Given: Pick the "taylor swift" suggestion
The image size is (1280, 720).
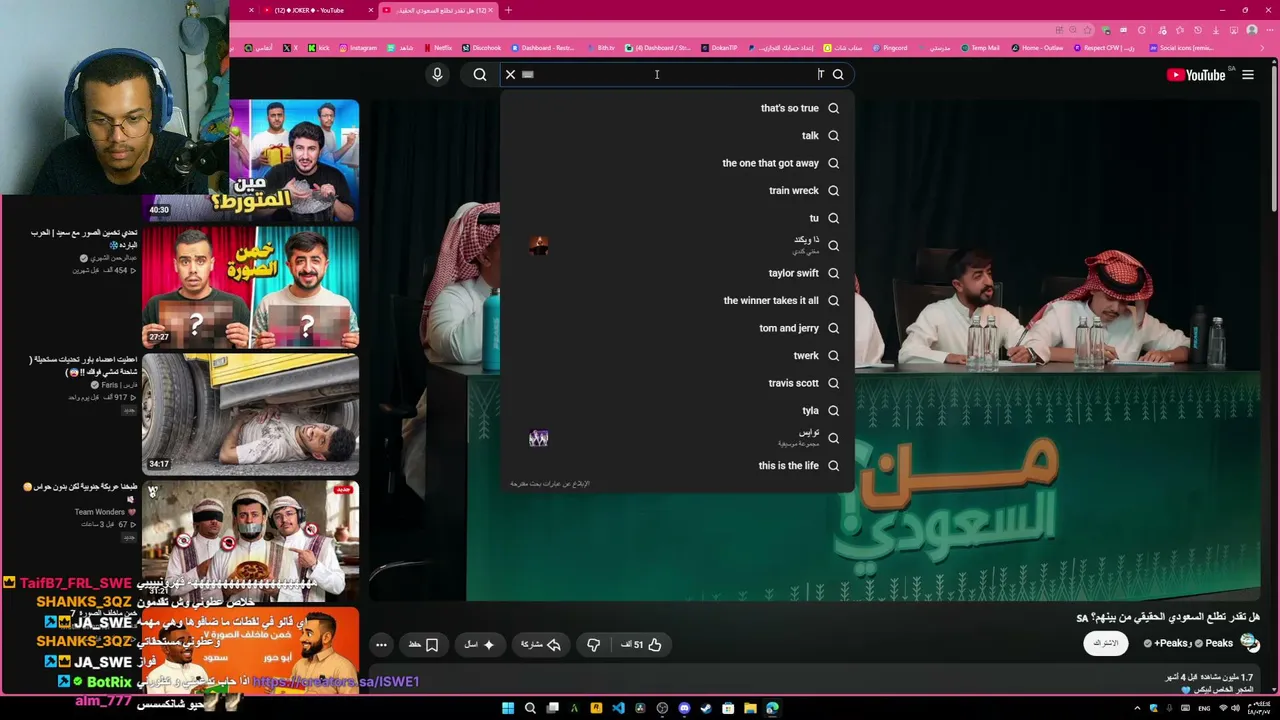Looking at the screenshot, I should tap(793, 273).
